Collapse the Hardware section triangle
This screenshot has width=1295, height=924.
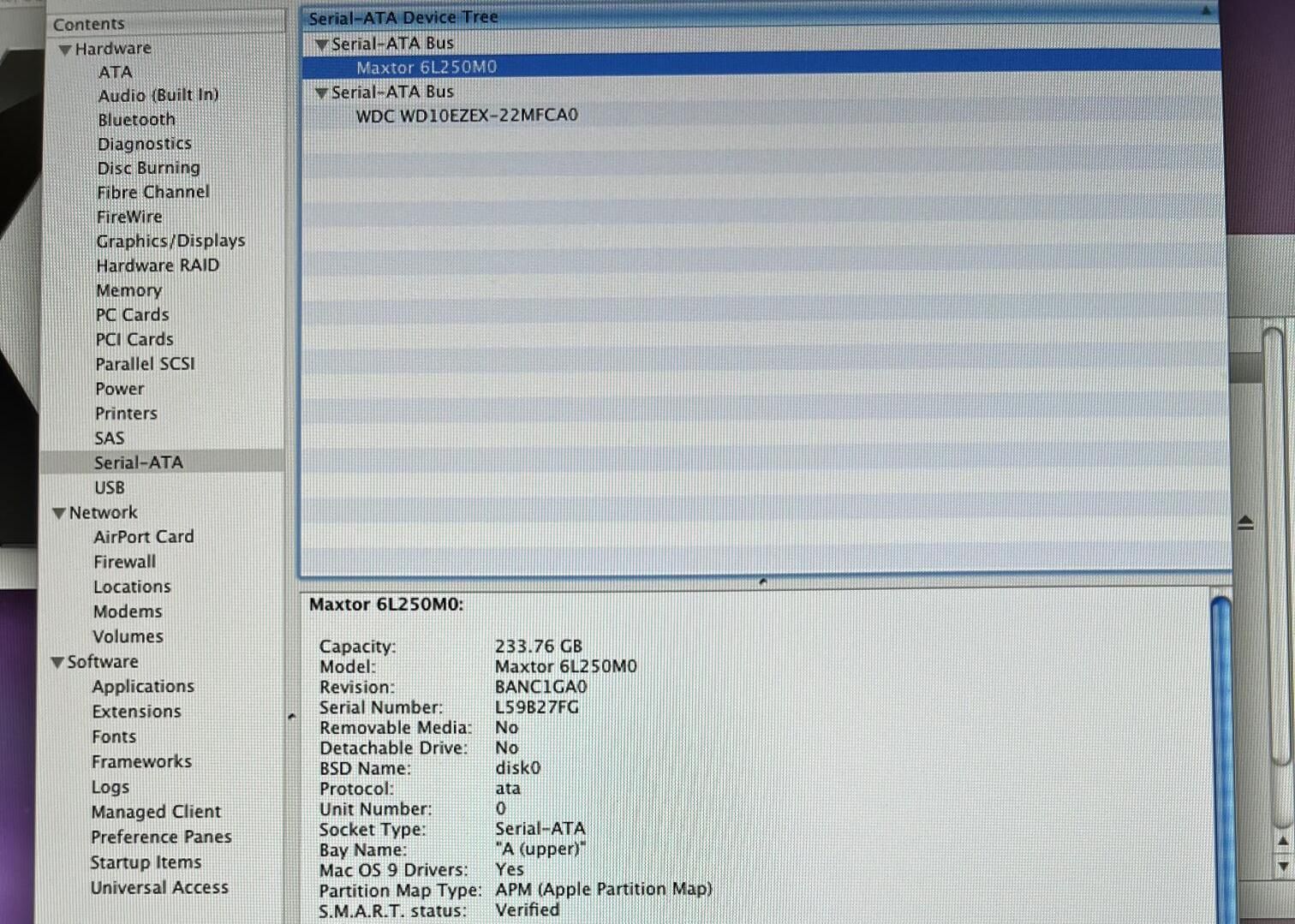[x=65, y=50]
